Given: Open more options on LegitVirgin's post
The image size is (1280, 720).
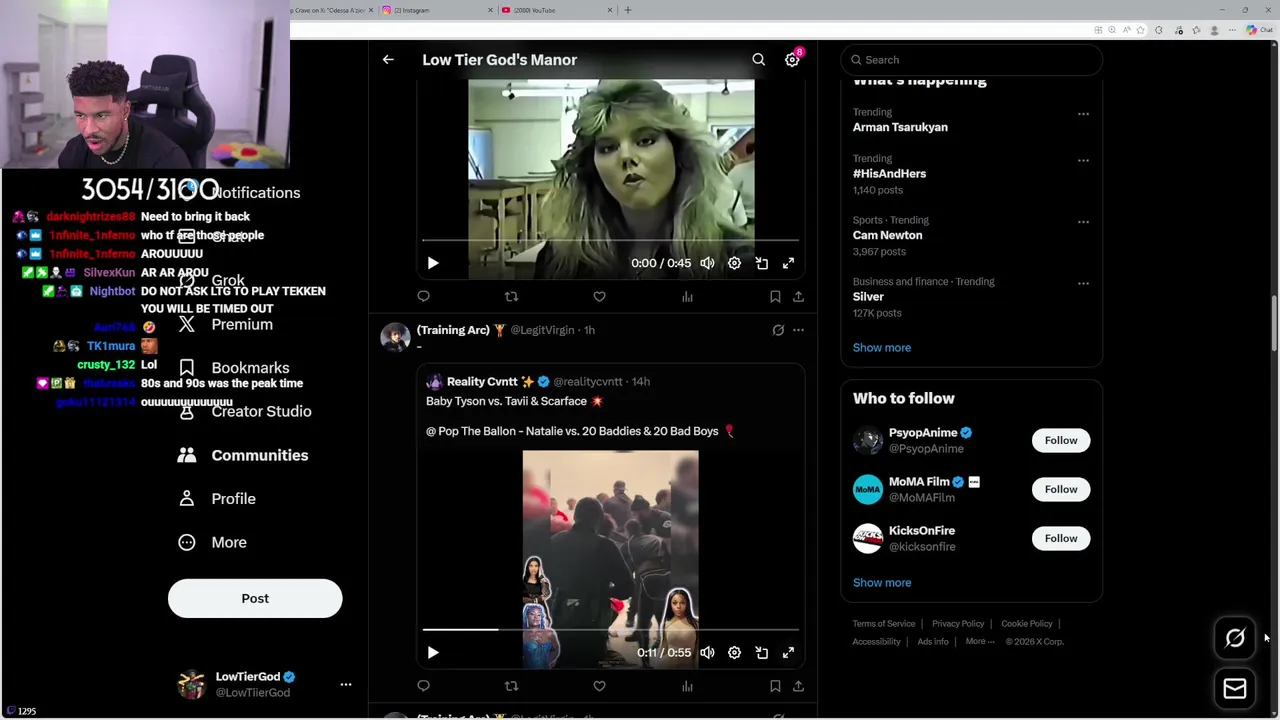Looking at the screenshot, I should tap(798, 330).
